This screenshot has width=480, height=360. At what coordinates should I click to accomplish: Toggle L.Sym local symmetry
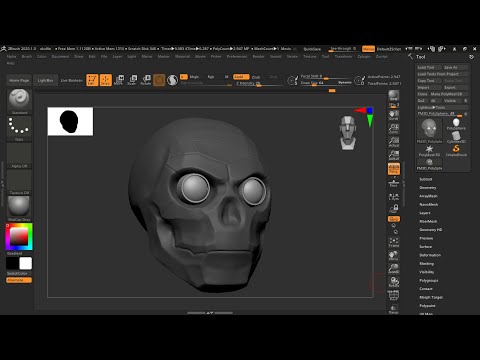pyautogui.click(x=394, y=197)
